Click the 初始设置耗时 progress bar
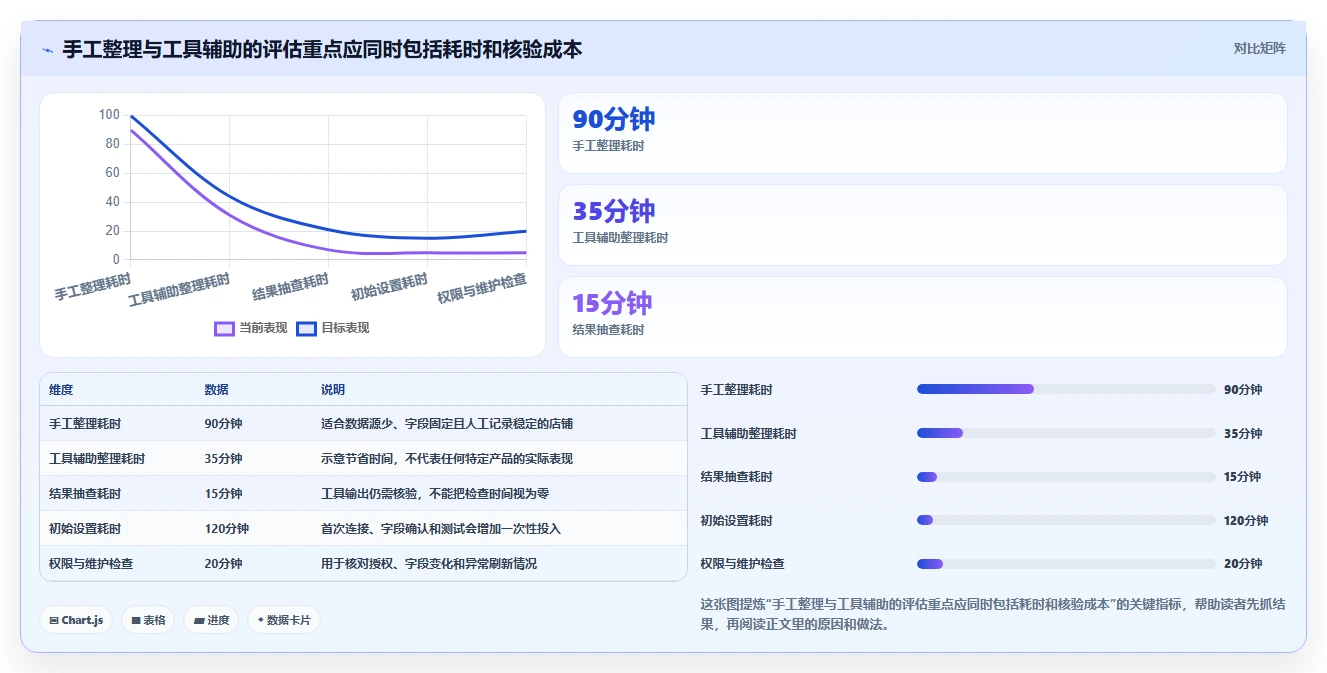 point(1066,520)
